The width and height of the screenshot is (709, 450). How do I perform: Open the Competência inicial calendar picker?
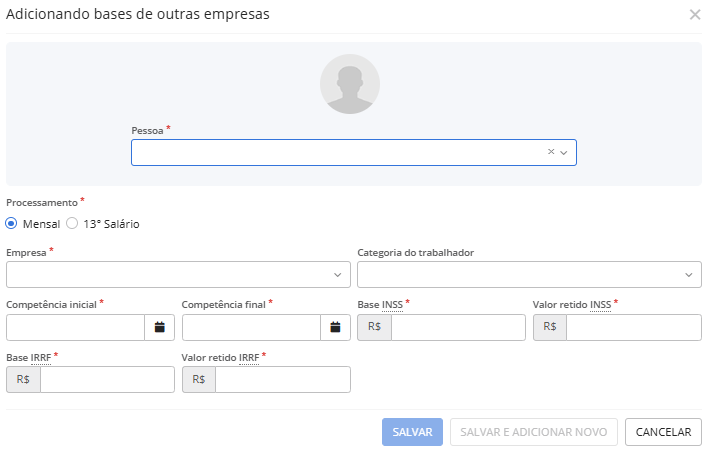pos(160,327)
